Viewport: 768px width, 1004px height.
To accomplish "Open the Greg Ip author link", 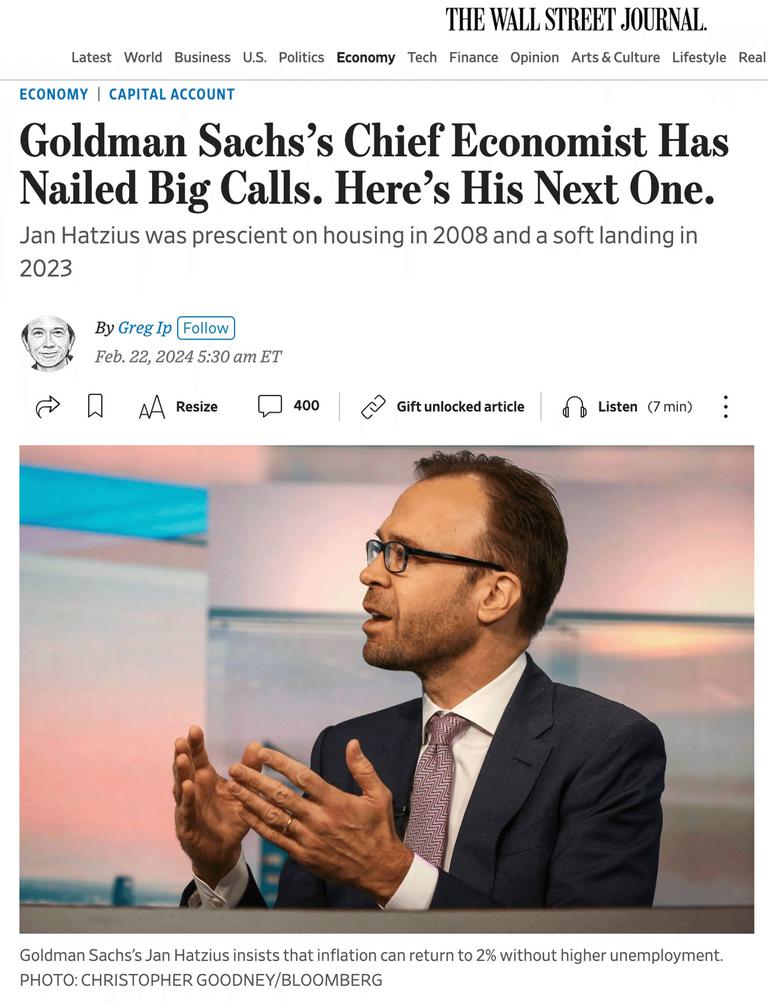I will 145,328.
